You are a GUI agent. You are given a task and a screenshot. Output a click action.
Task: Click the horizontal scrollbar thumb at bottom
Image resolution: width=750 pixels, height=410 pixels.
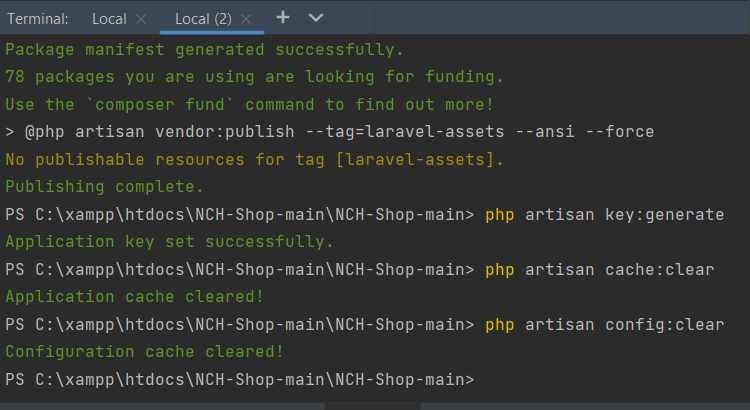click(x=373, y=406)
